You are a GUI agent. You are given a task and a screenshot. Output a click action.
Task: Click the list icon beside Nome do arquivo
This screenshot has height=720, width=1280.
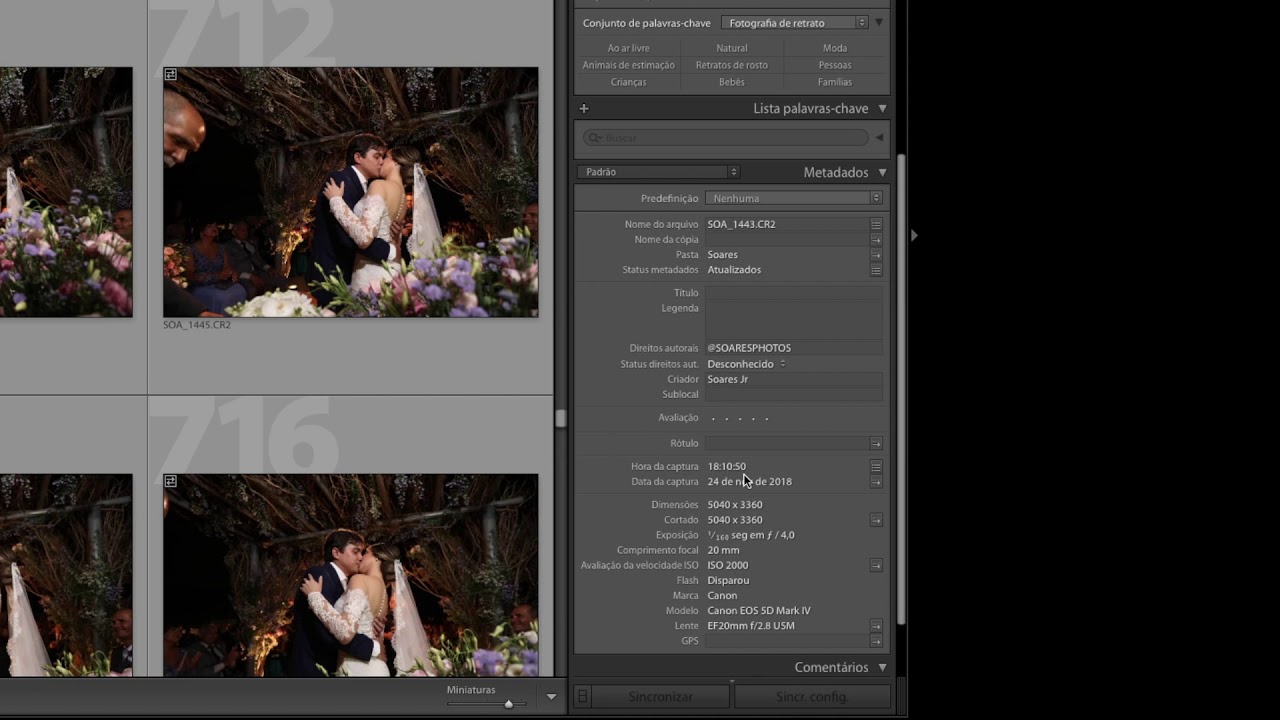click(x=876, y=225)
